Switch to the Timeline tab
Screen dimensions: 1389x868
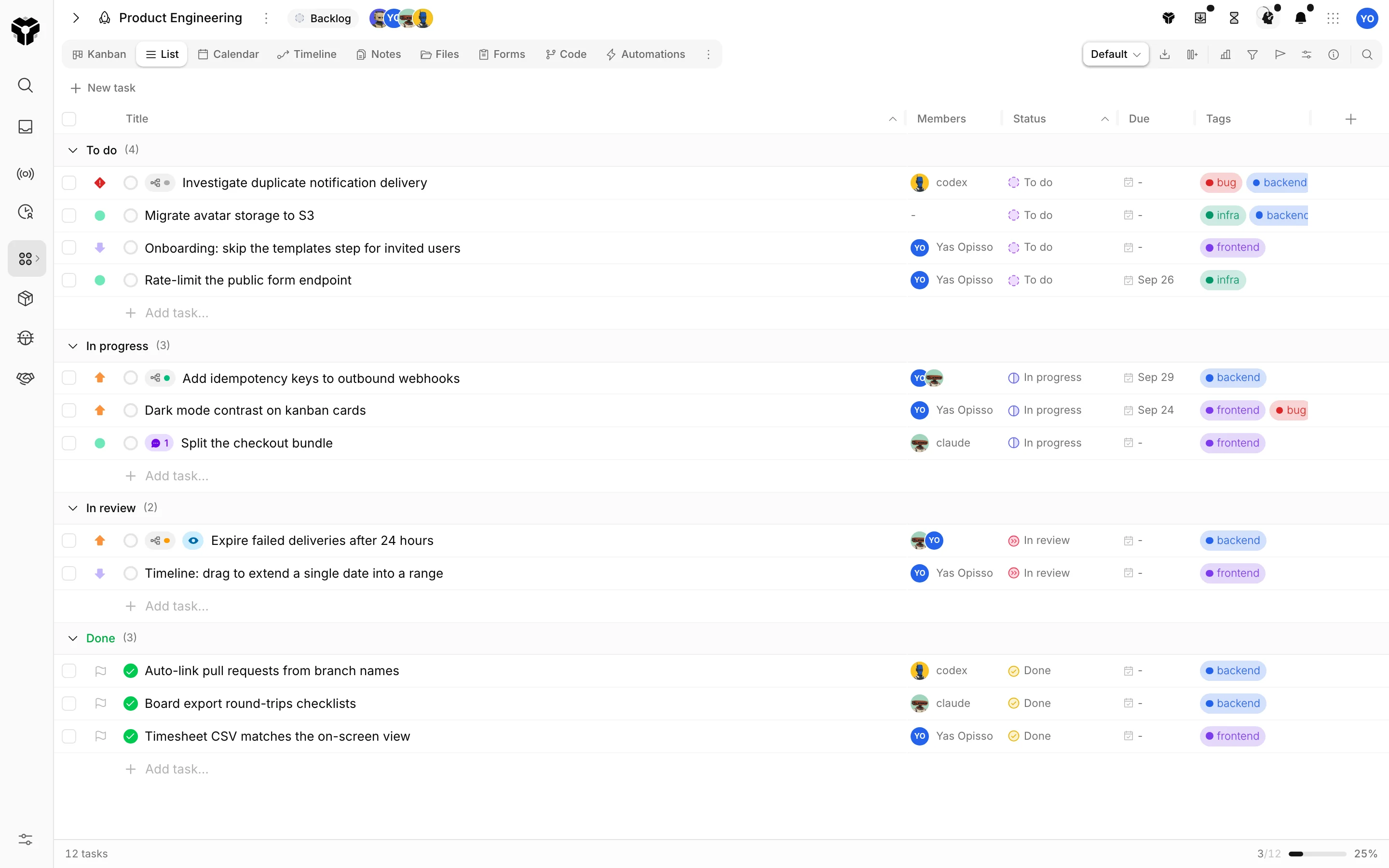(x=307, y=54)
